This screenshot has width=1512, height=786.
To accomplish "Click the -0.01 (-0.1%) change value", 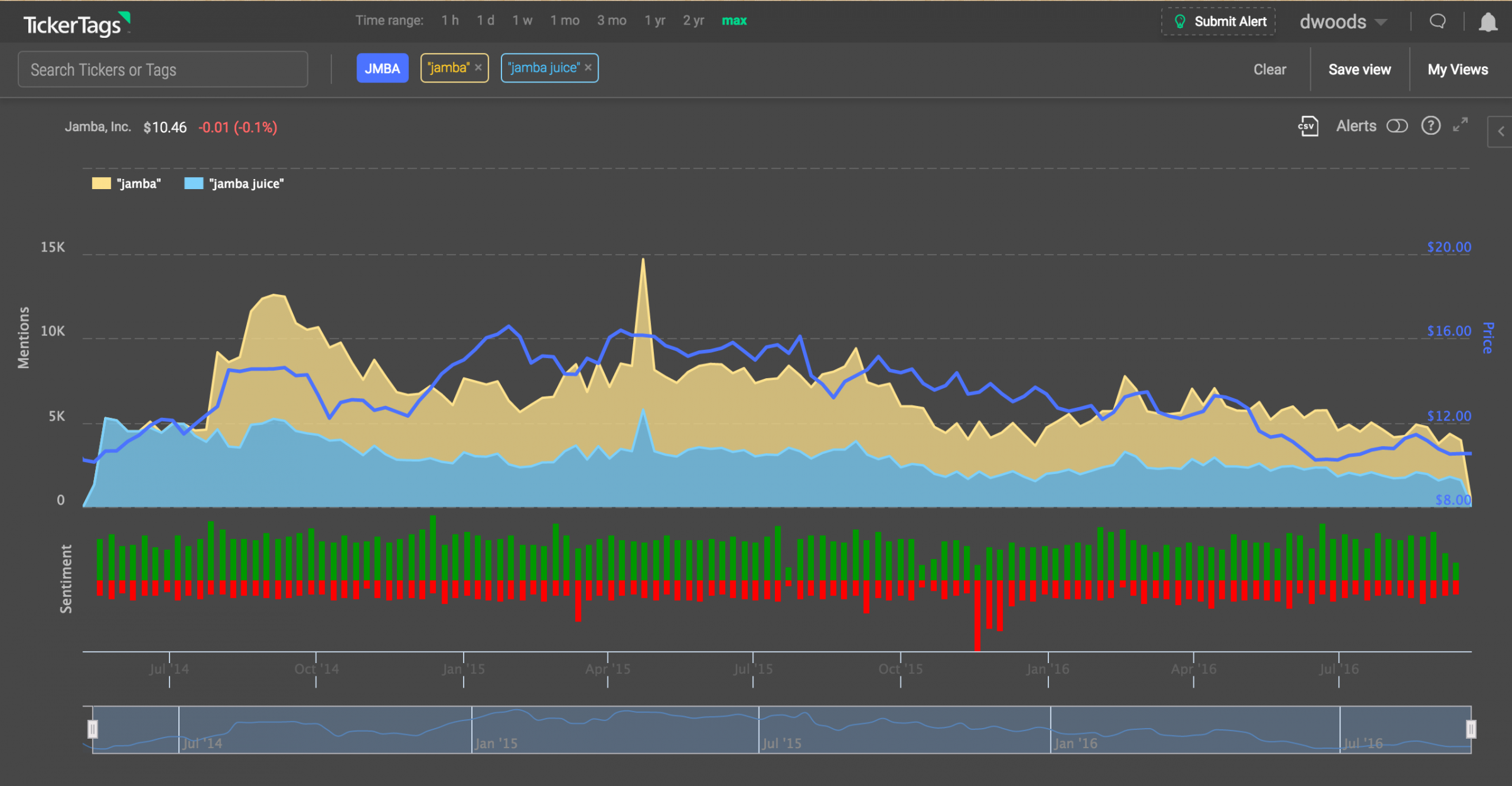I will coord(238,127).
